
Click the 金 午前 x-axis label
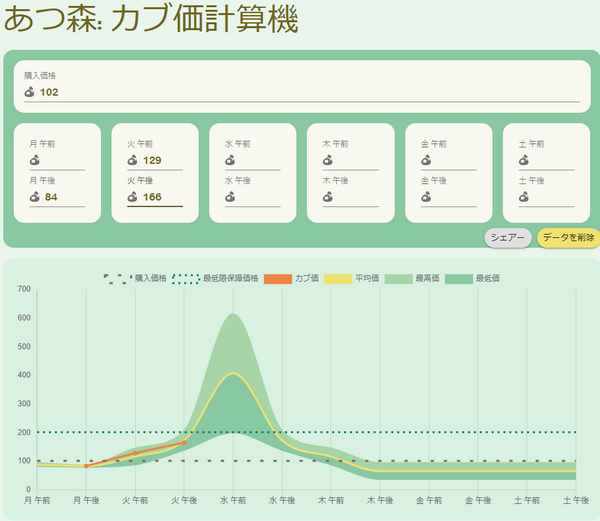[429, 500]
